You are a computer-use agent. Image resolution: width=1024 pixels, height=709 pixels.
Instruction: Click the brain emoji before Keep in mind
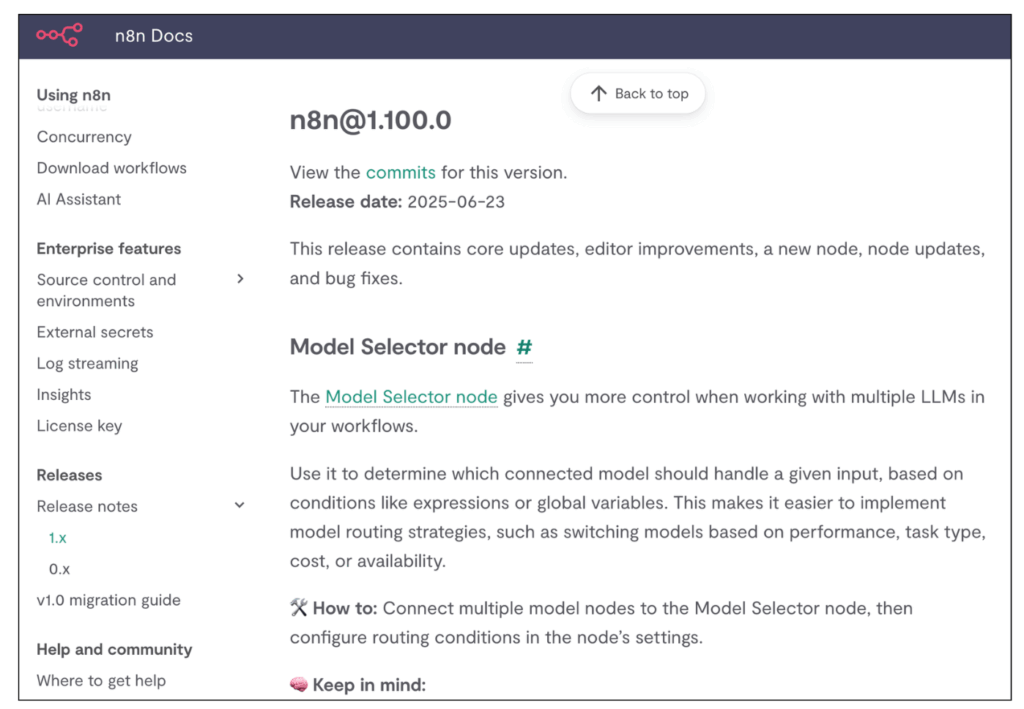[297, 684]
